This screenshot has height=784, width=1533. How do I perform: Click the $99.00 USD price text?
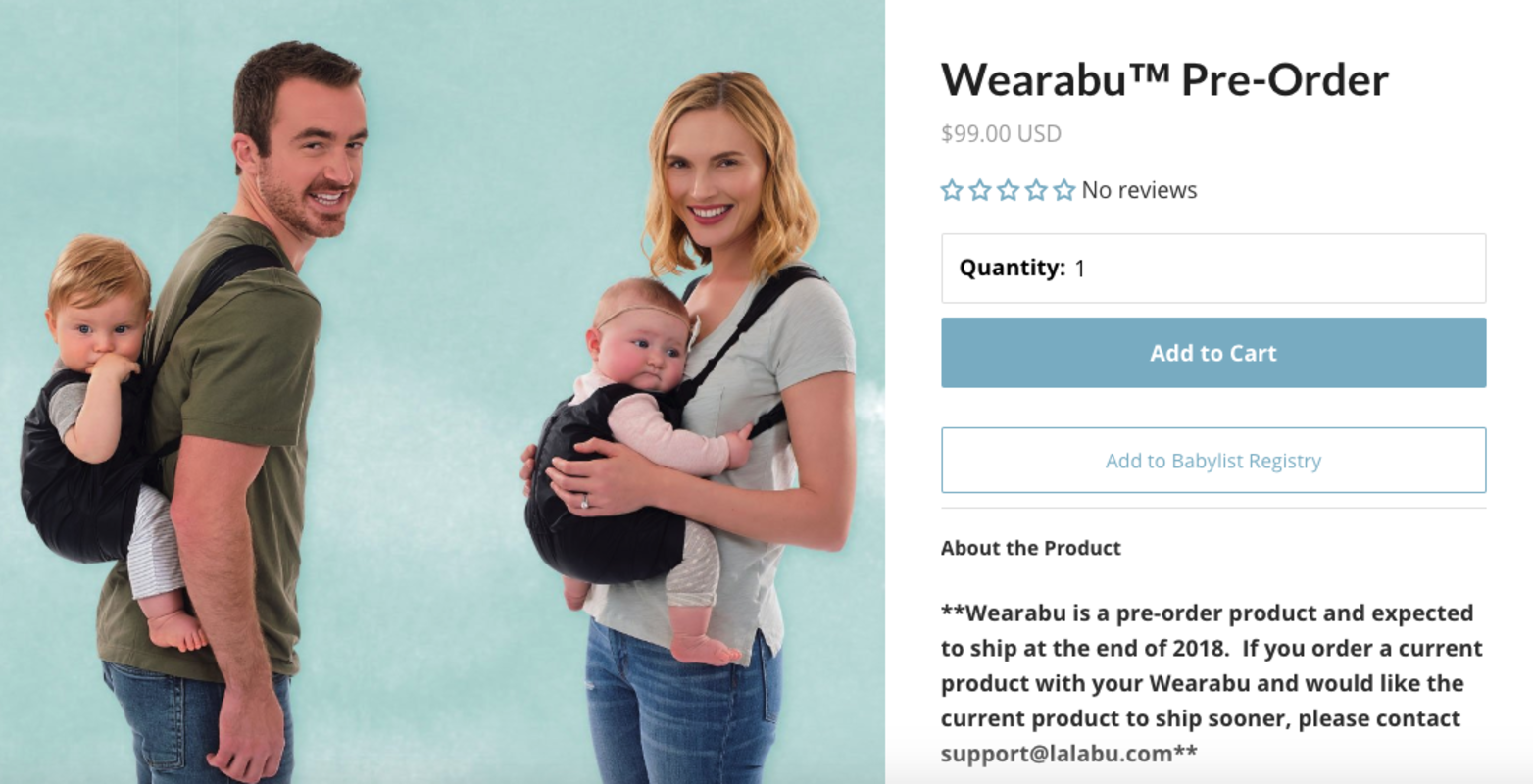click(1001, 133)
